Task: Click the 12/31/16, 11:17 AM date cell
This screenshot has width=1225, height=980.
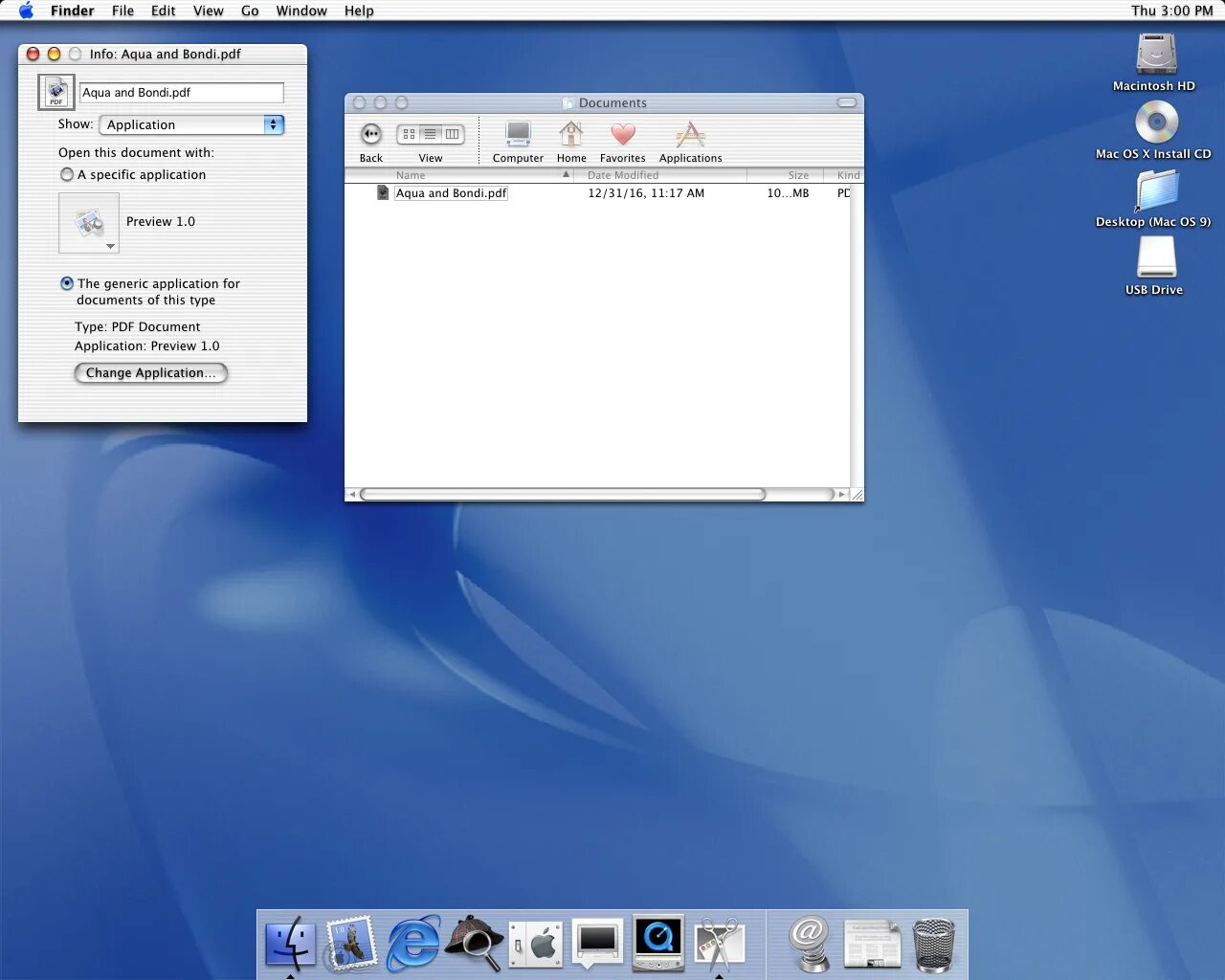Action: click(x=646, y=193)
